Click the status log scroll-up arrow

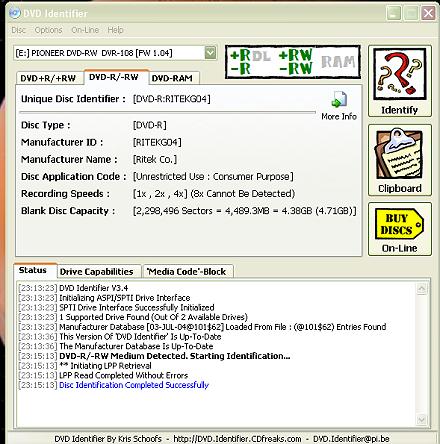click(x=422, y=289)
